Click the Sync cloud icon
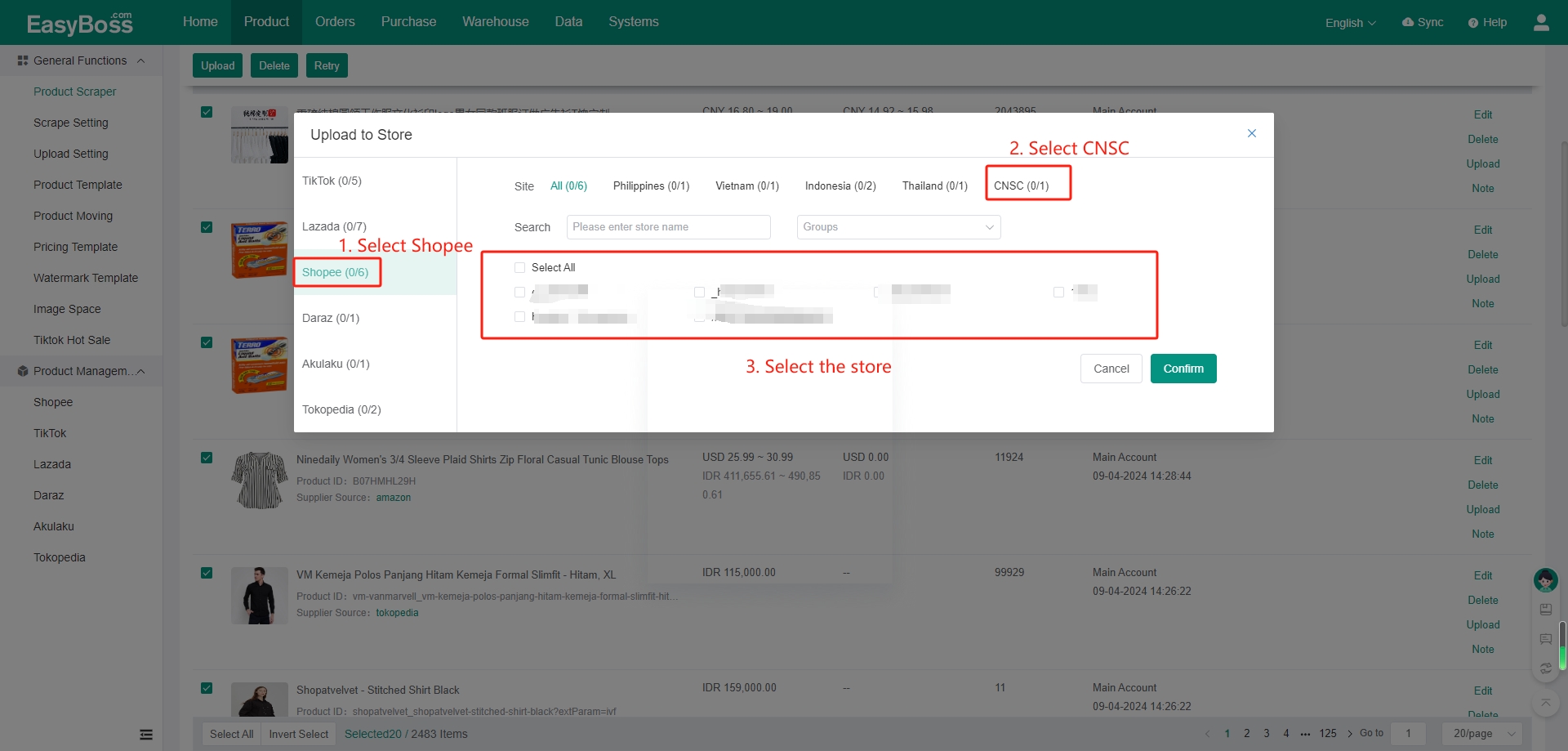 (x=1408, y=22)
